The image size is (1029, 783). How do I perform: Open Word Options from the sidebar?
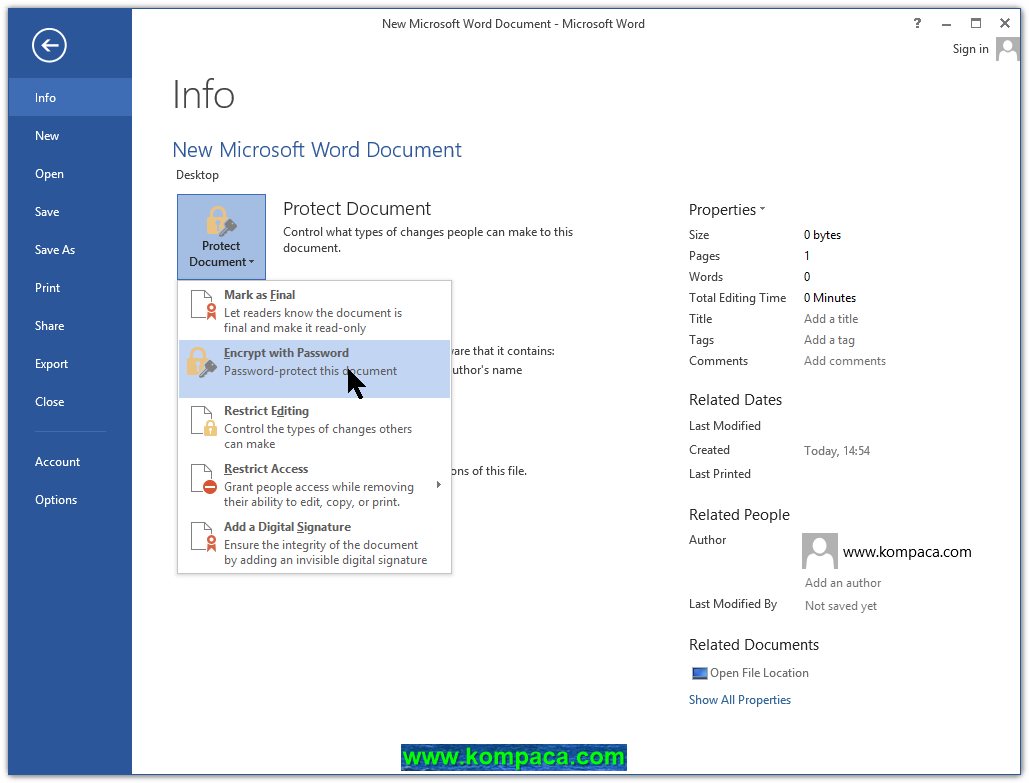pyautogui.click(x=70, y=500)
